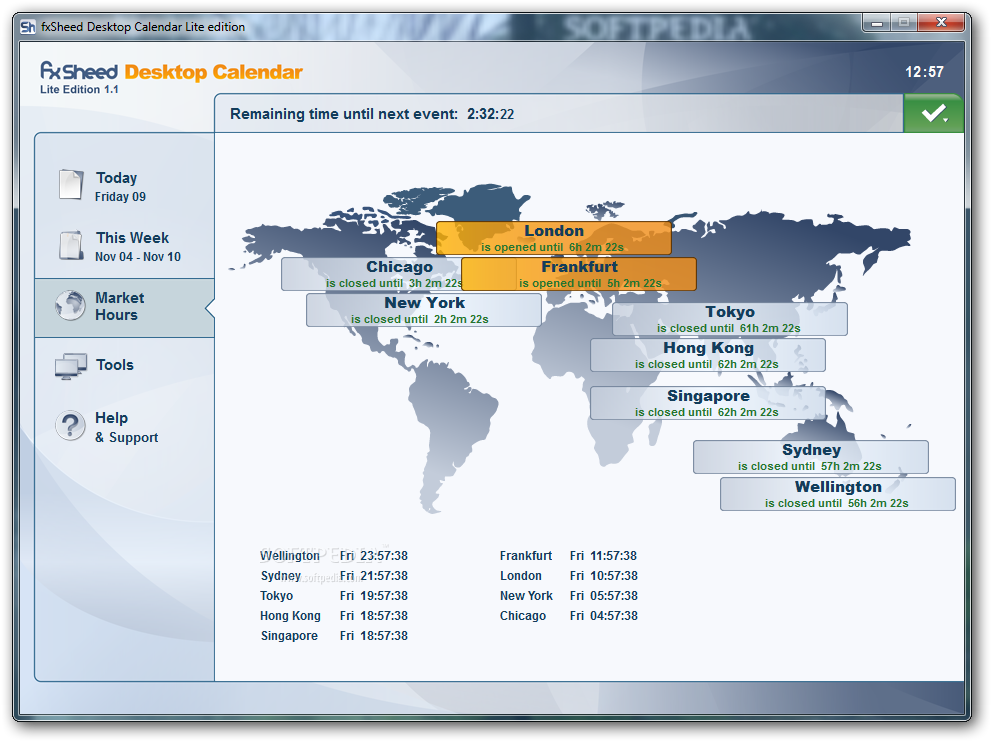Select the Hong Kong market box
Viewport: 992px width, 742px height.
click(x=708, y=355)
